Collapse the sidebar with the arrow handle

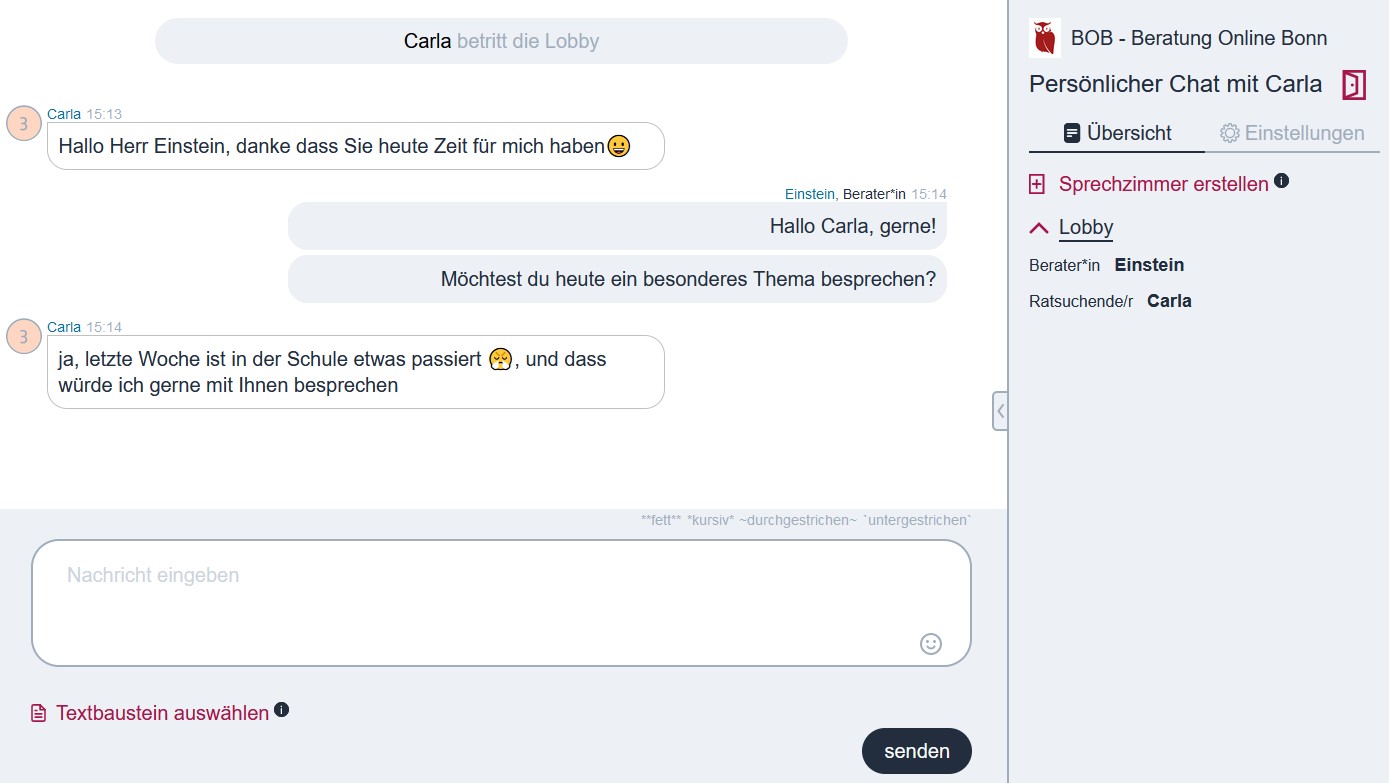click(x=1000, y=411)
